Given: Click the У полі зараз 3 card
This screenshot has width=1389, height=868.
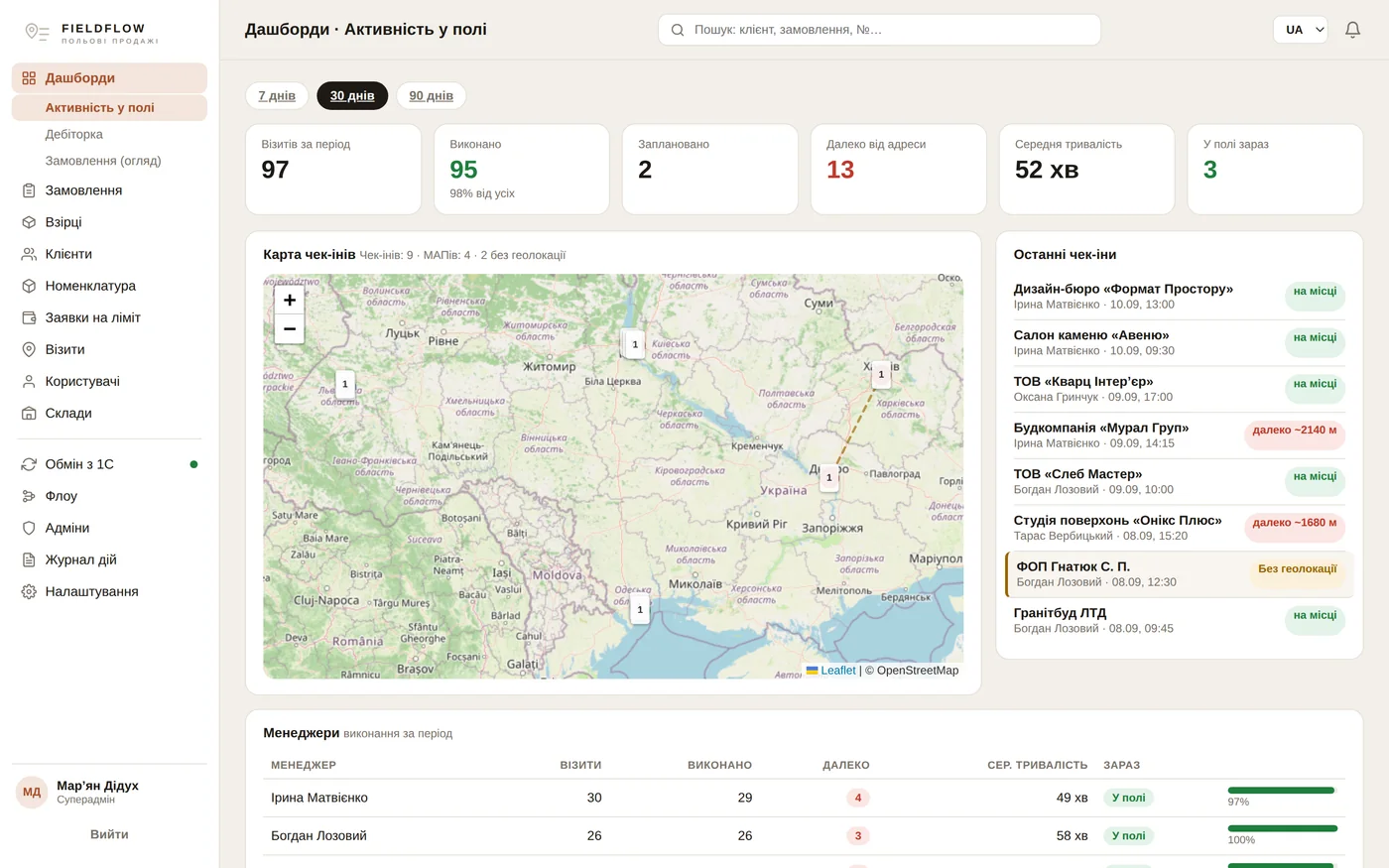Looking at the screenshot, I should (x=1275, y=169).
